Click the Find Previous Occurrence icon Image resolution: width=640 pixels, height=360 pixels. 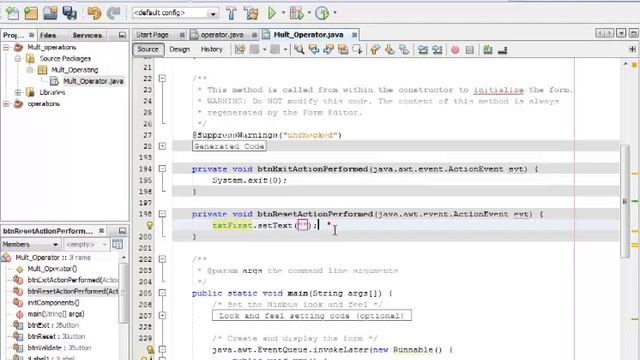pos(314,50)
